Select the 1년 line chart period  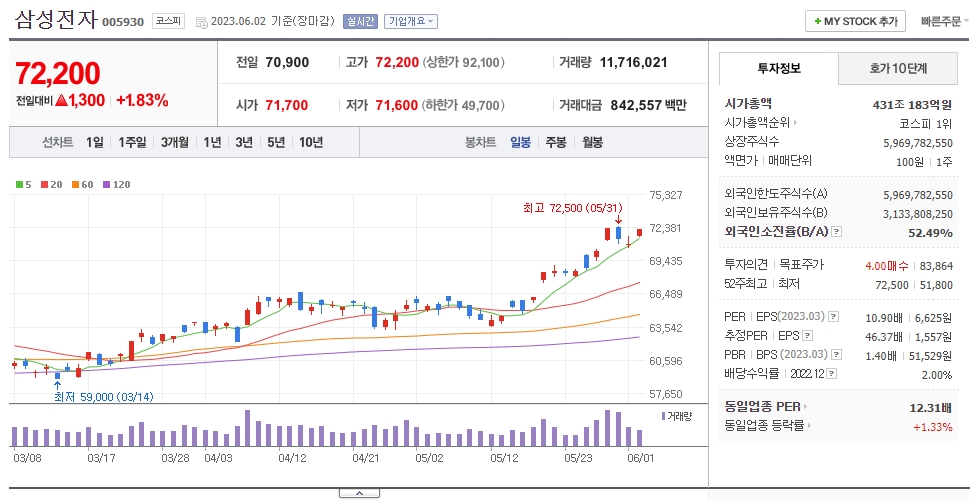(212, 142)
